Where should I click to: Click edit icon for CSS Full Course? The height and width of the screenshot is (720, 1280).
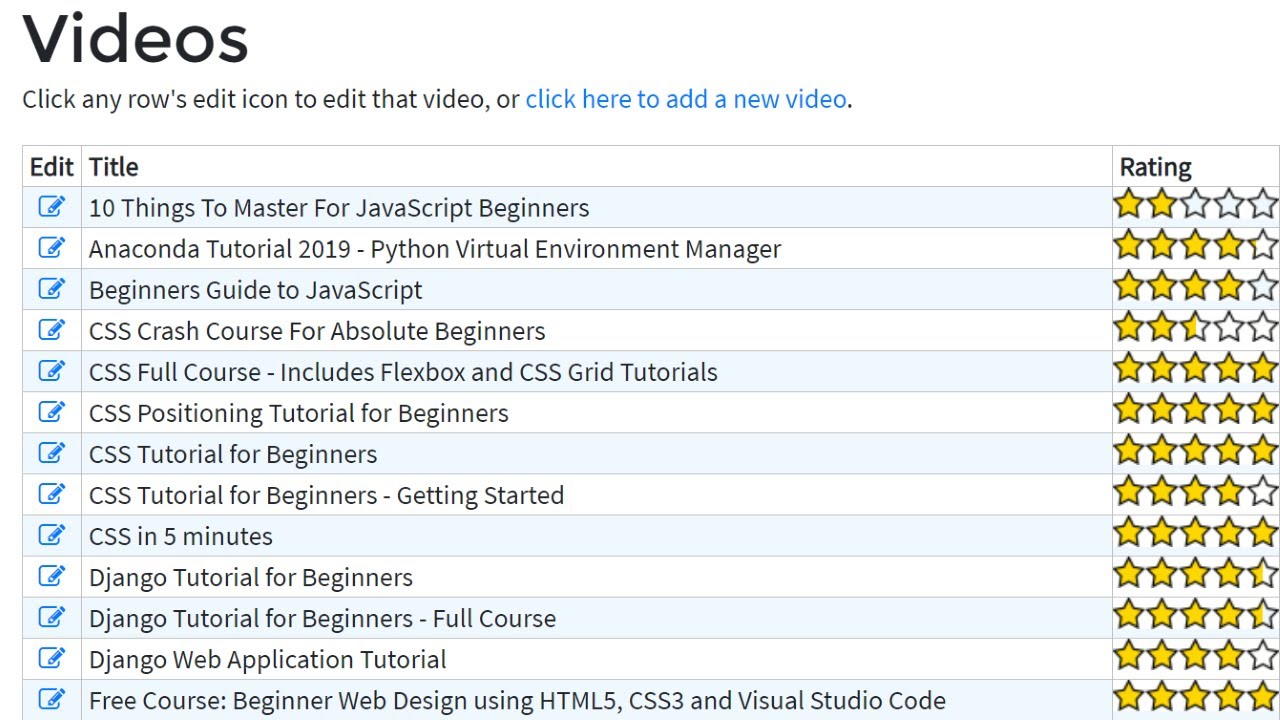52,371
